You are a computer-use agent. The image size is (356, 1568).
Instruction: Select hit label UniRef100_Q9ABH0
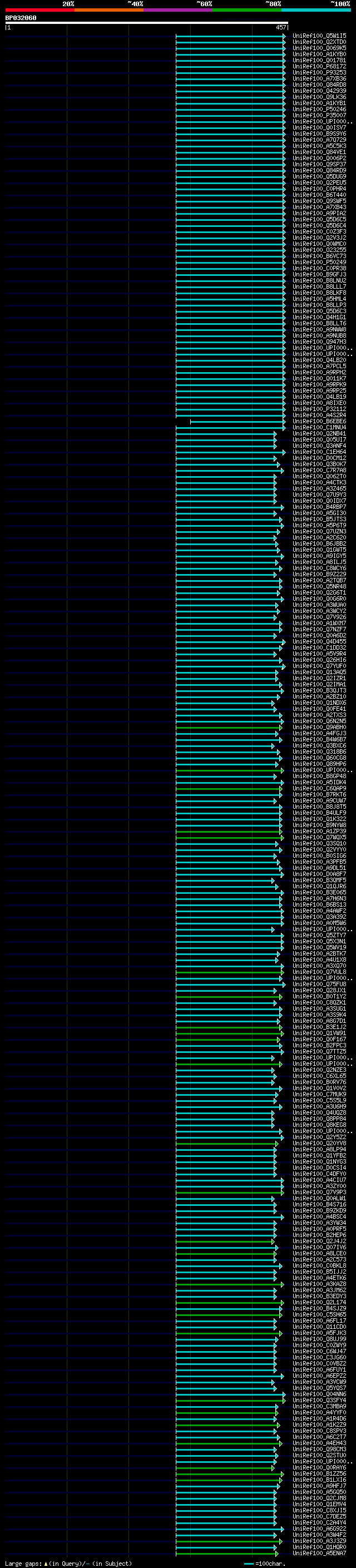point(319,728)
